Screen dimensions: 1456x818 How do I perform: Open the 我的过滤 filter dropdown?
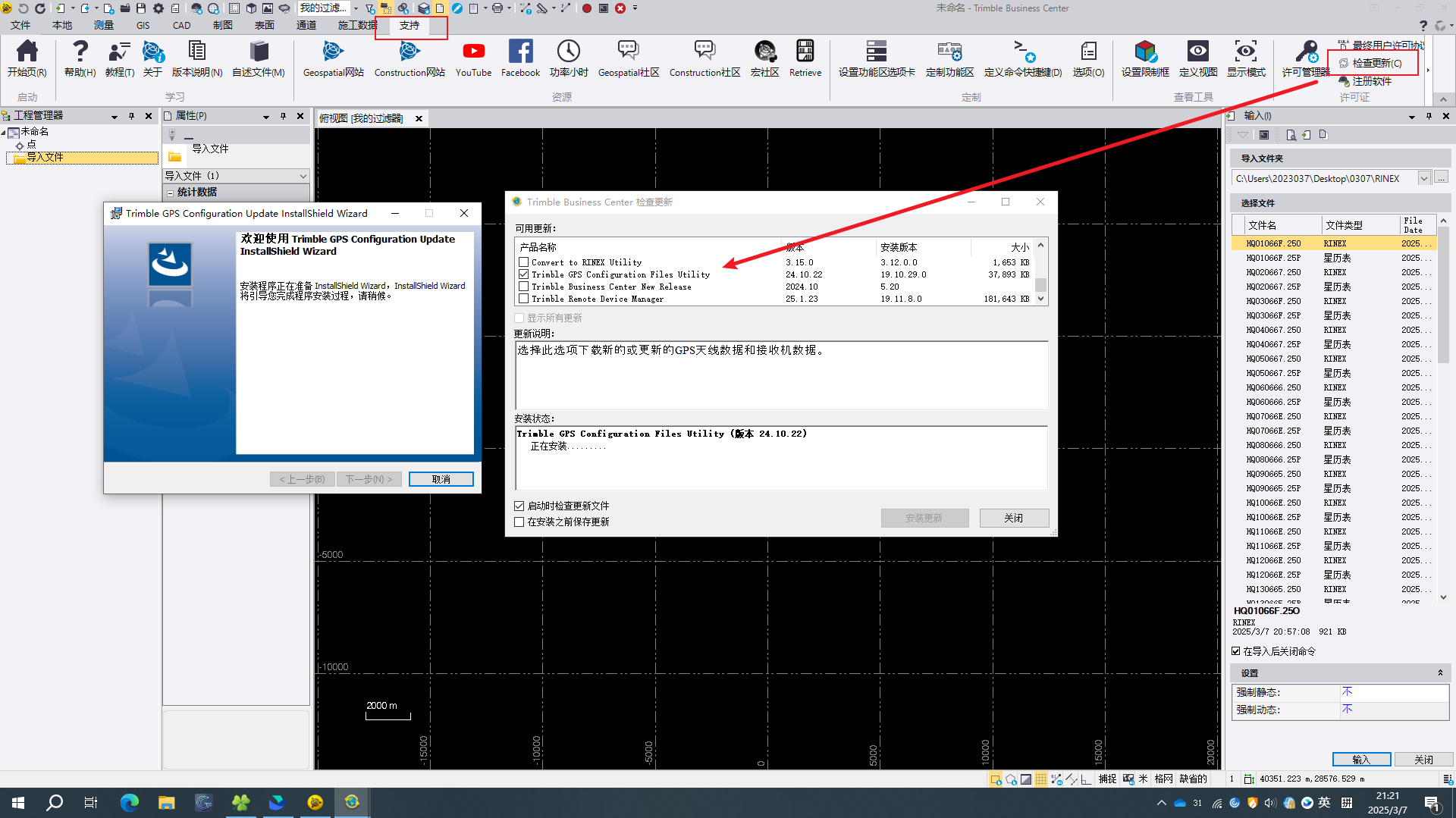[356, 8]
